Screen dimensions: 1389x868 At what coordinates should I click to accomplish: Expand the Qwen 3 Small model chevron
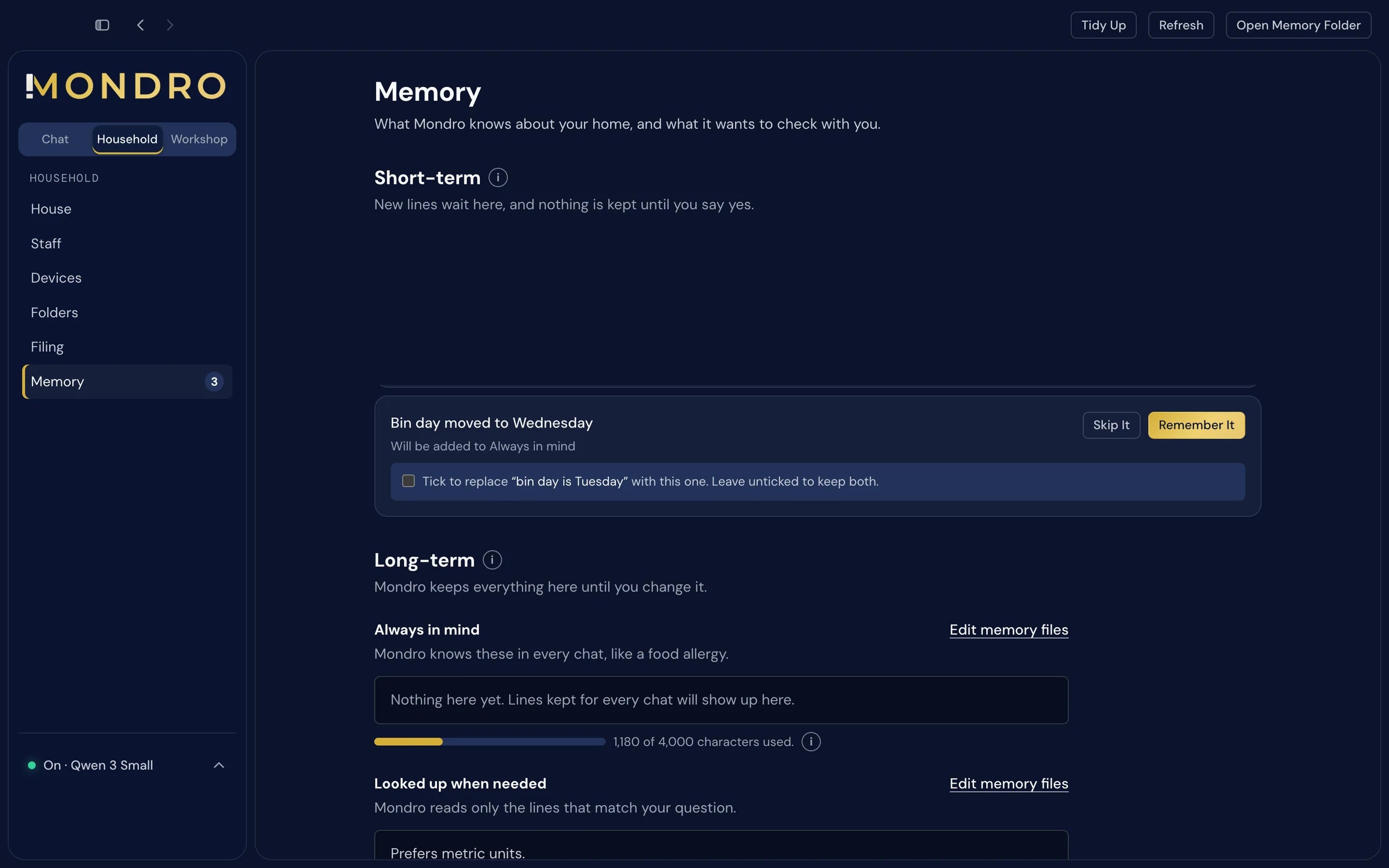[x=219, y=765]
